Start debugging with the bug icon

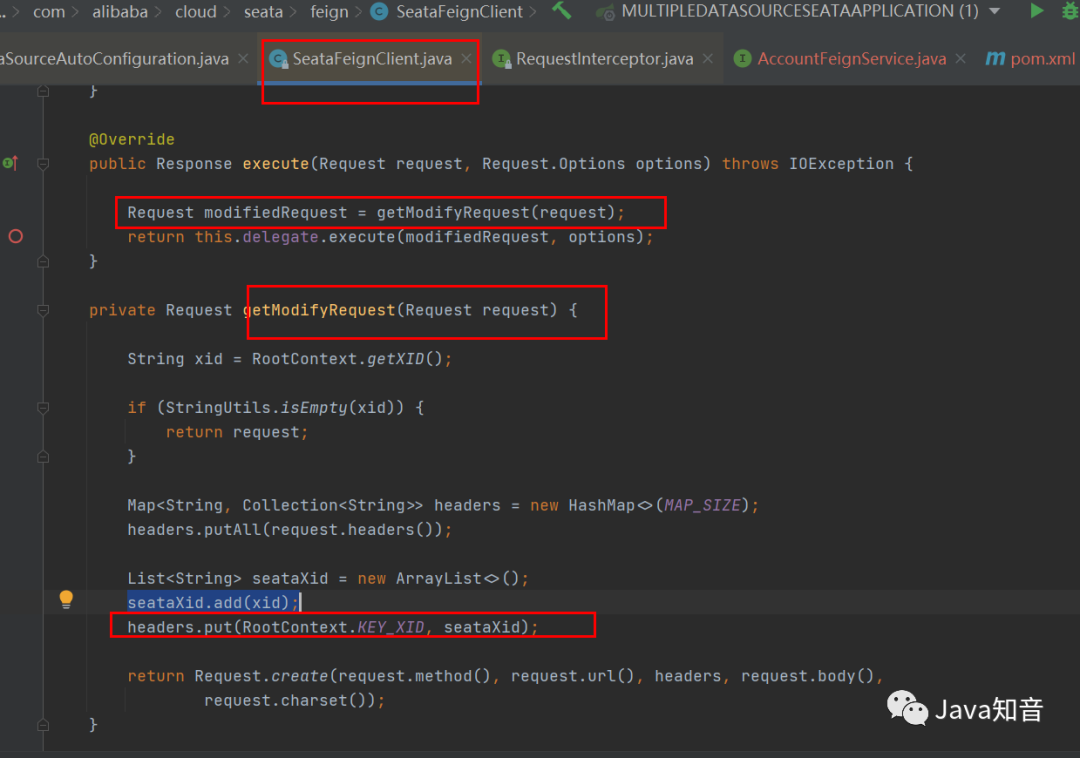point(1070,10)
